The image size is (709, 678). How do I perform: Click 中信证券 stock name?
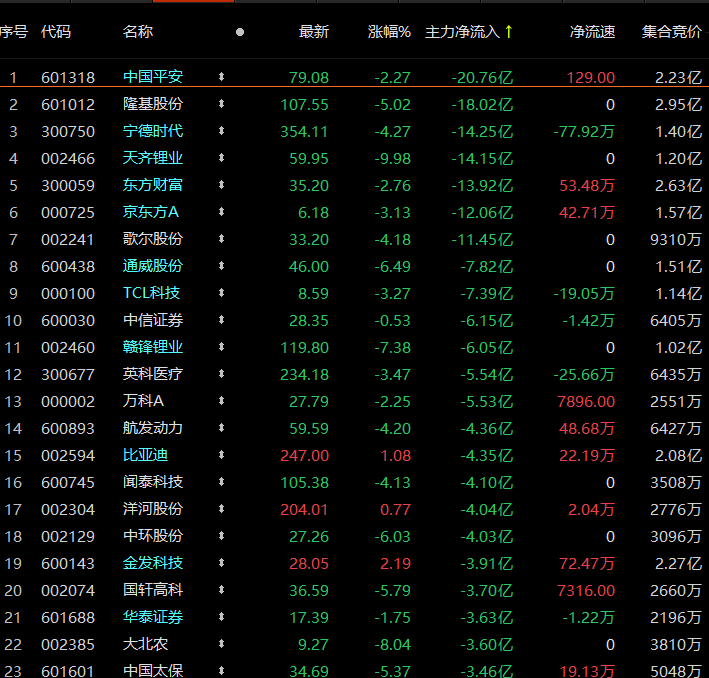pos(153,320)
